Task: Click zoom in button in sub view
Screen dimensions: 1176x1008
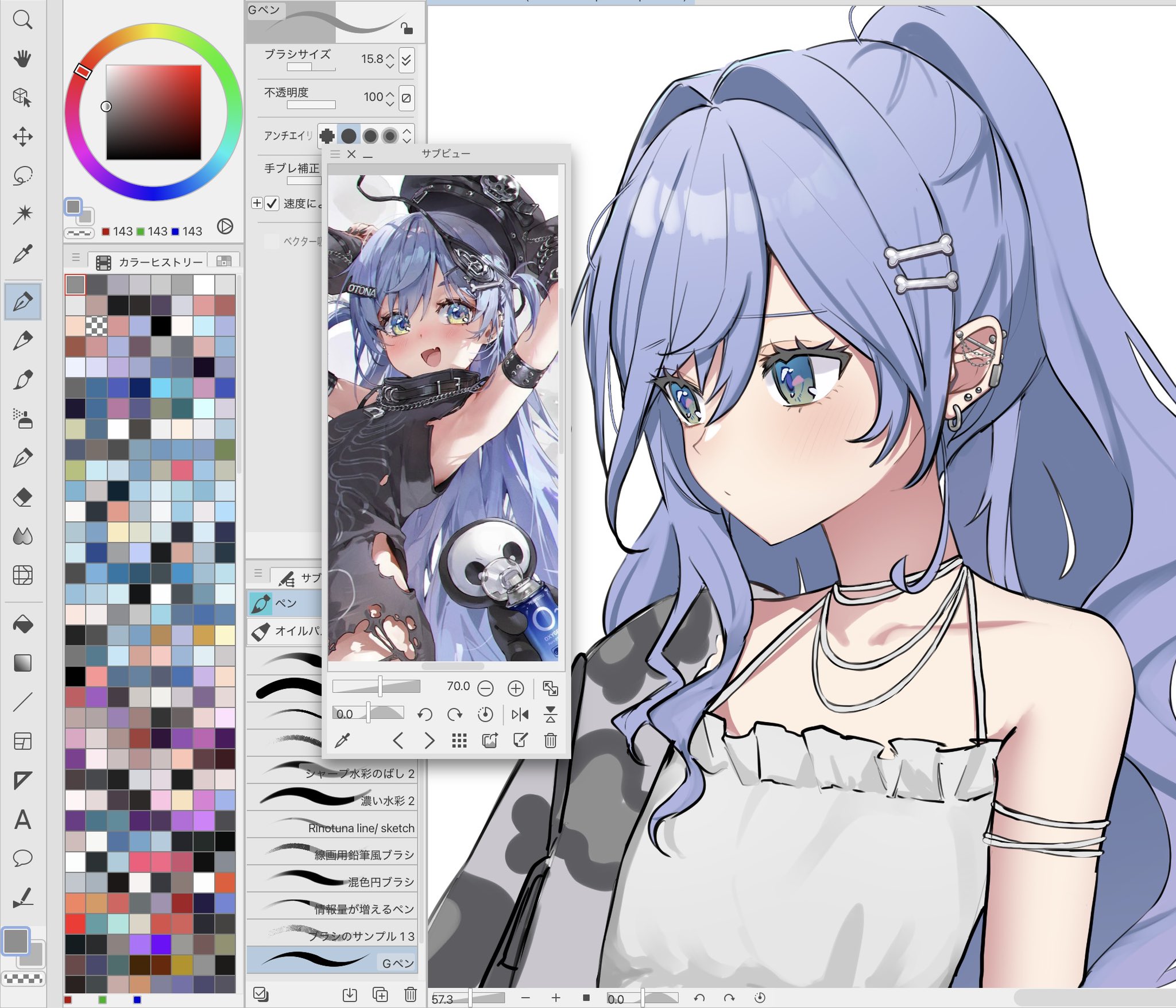Action: [x=516, y=688]
